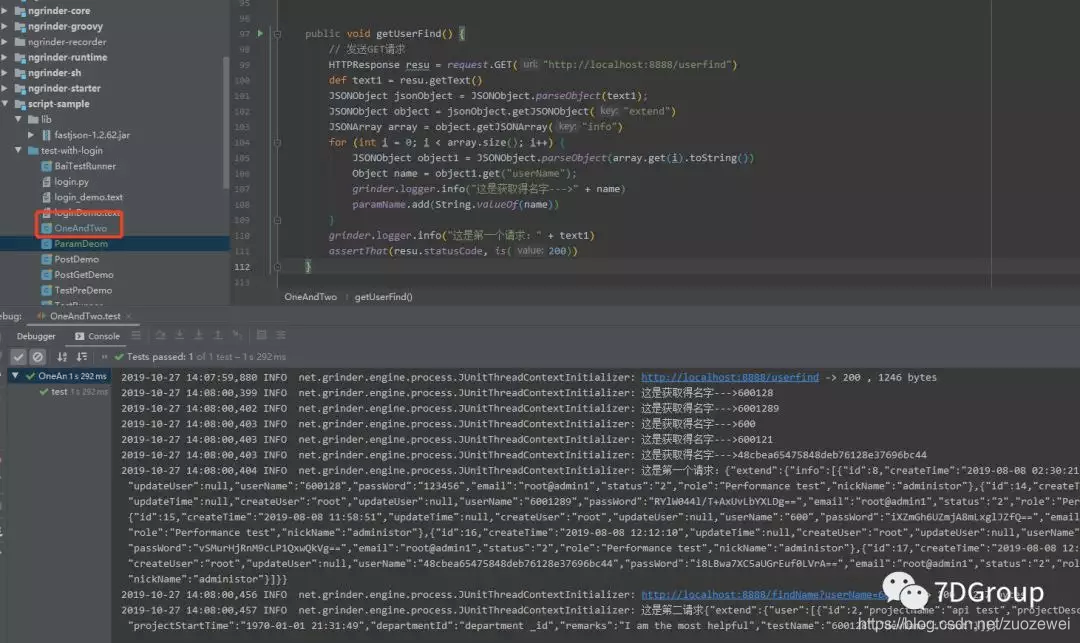Toggle the Show Ignored tests button
1080x643 pixels.
tap(38, 357)
